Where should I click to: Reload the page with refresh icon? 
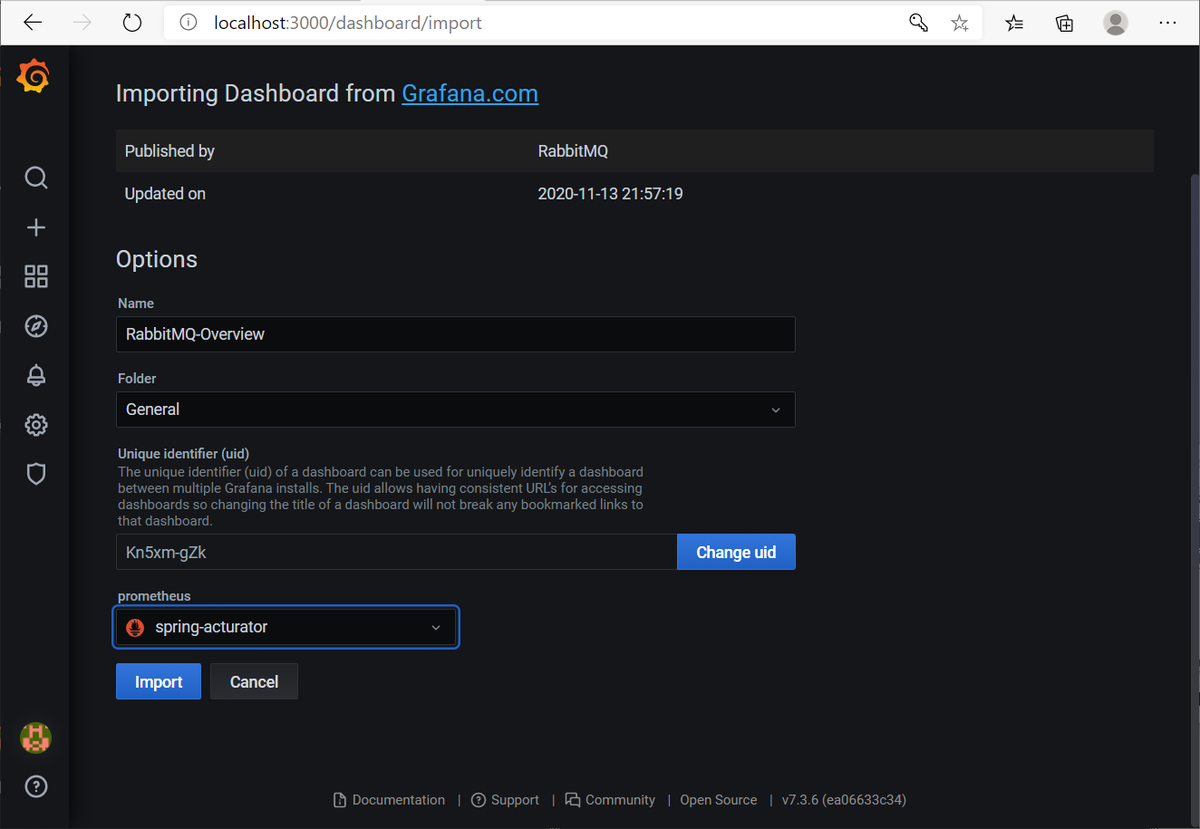[132, 23]
